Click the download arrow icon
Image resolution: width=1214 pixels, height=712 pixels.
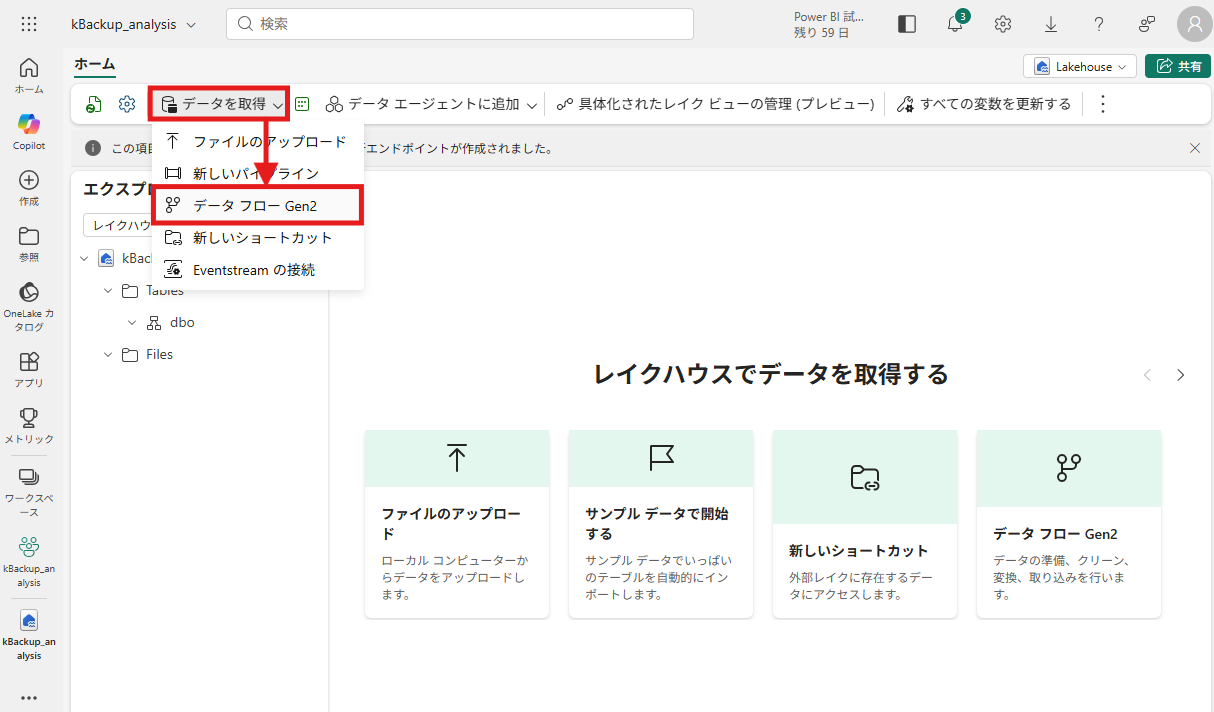tap(1051, 24)
